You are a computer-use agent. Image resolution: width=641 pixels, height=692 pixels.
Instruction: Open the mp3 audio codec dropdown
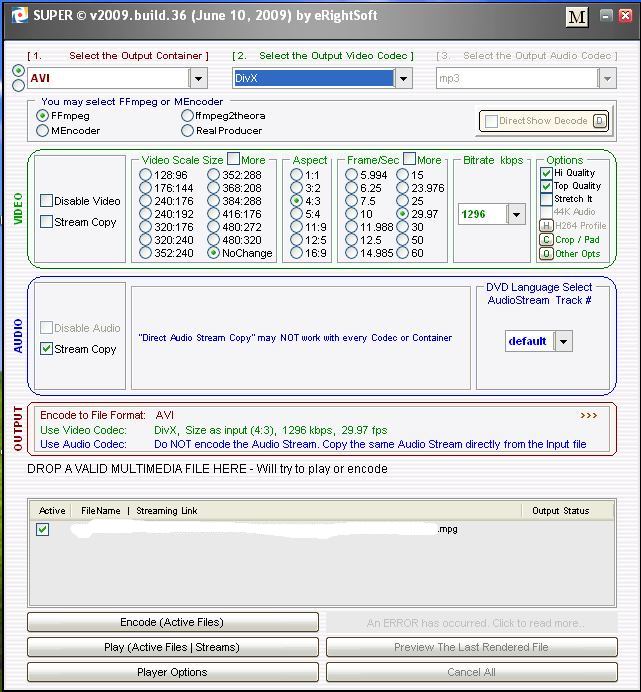pyautogui.click(x=607, y=79)
